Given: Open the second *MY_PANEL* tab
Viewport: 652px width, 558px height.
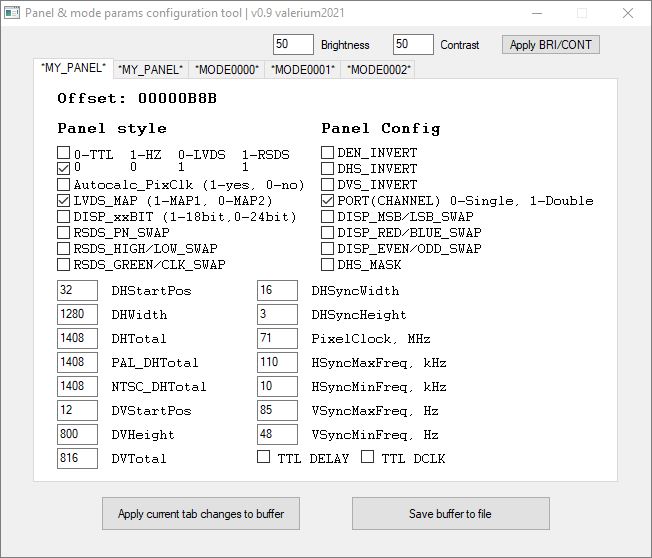Looking at the screenshot, I should 150,70.
